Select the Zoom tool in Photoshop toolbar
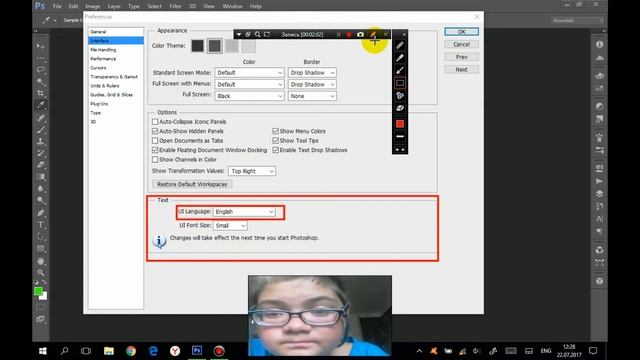Viewport: 640px width, 360px height. tap(40, 272)
